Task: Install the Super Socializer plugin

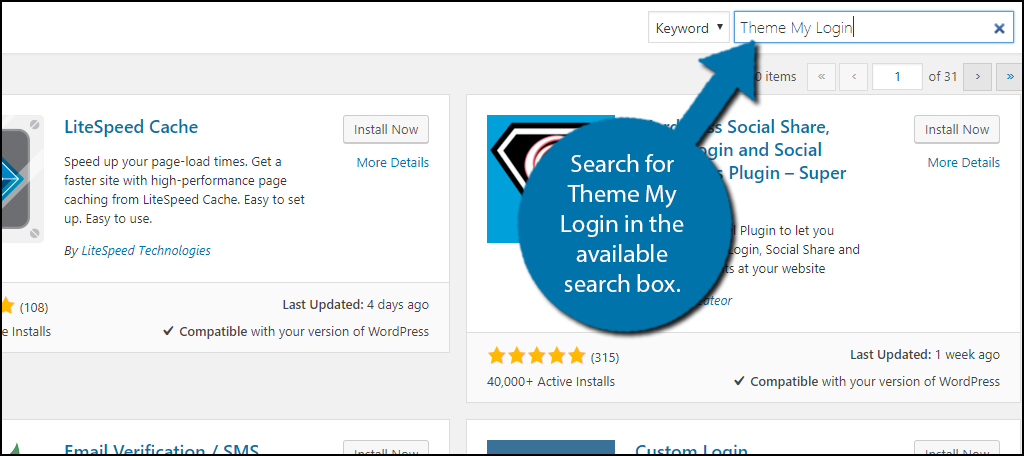Action: coord(957,129)
